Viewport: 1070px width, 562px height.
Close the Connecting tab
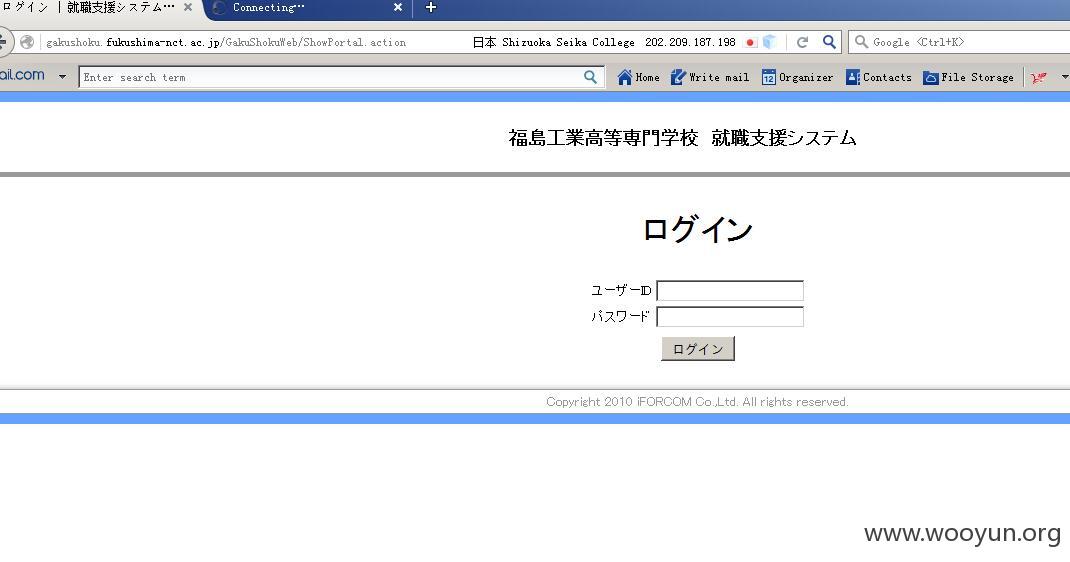point(398,8)
